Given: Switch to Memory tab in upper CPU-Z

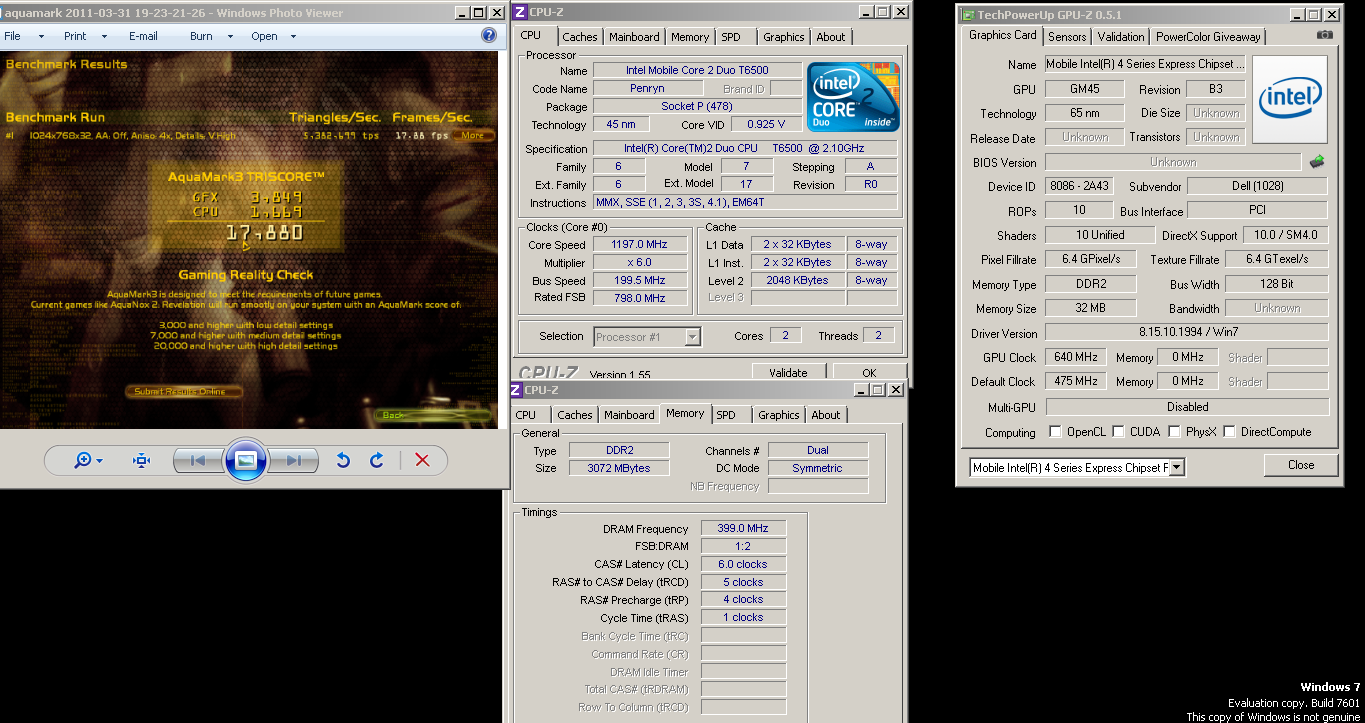Looking at the screenshot, I should click(690, 37).
